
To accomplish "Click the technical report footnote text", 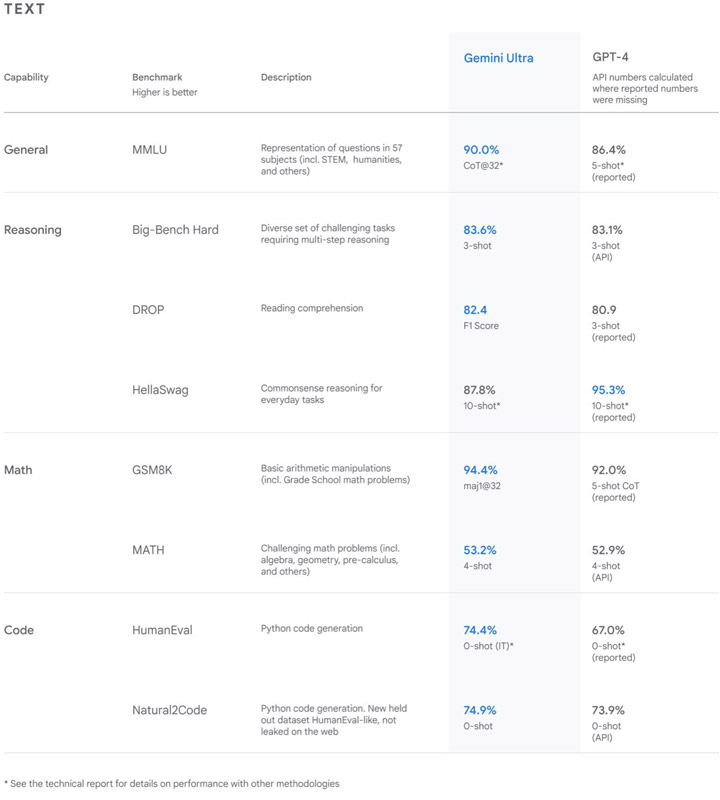I will click(x=171, y=784).
